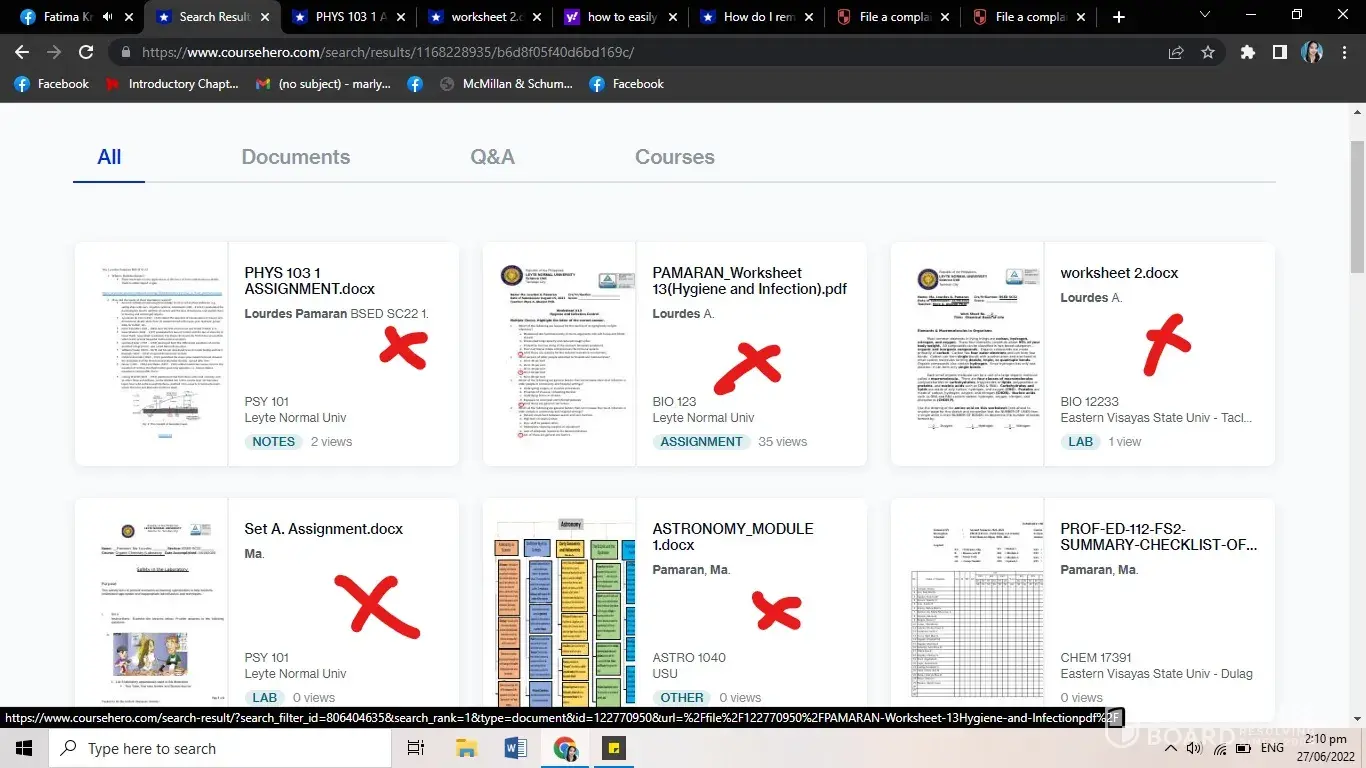This screenshot has height=768, width=1366.
Task: Click the share page icon in address bar
Action: click(1176, 52)
